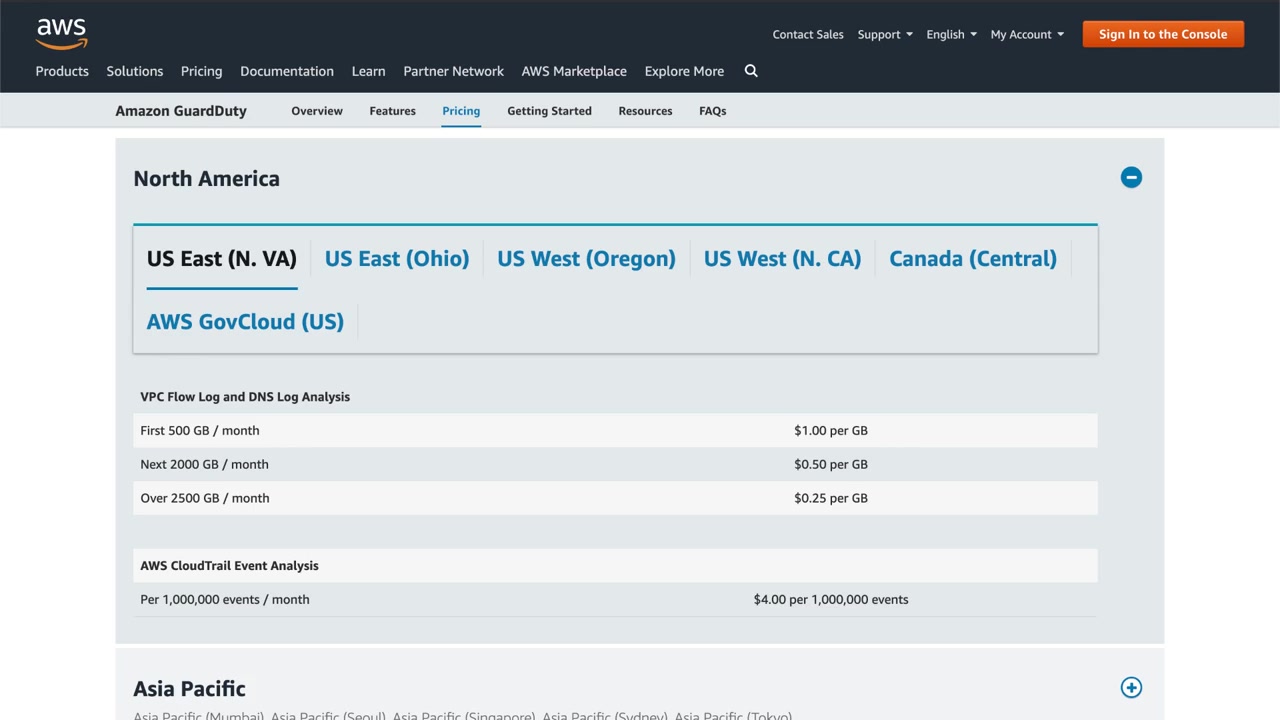Select the US West (Oregon) region tab
The height and width of the screenshot is (720, 1280).
coord(586,259)
